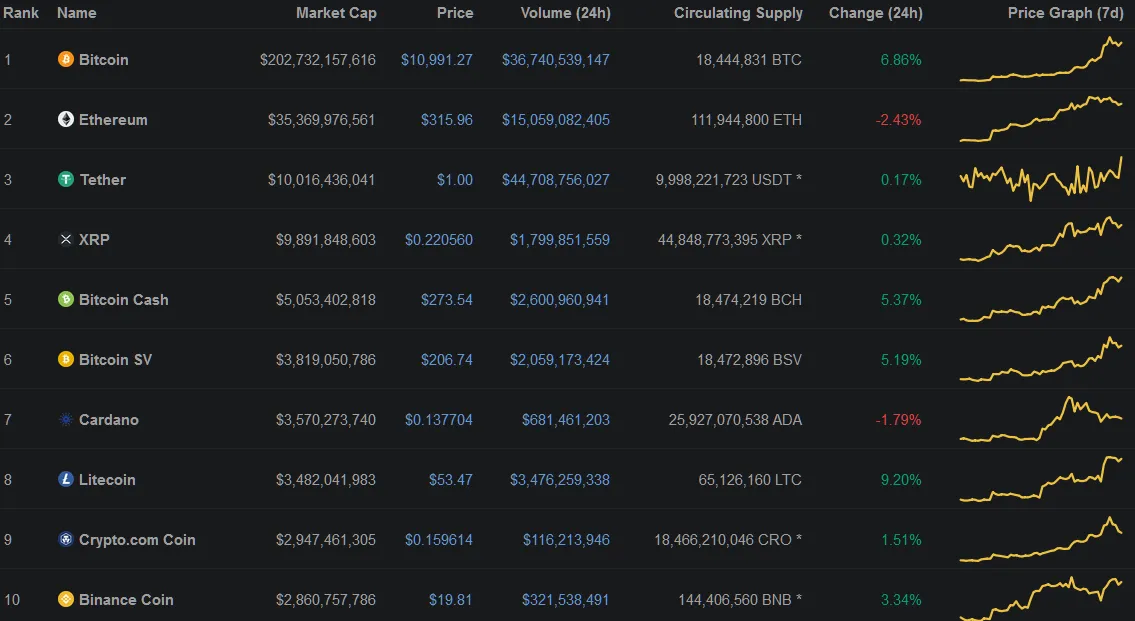Click Bitcoin volume $36,740,539,147
Image resolution: width=1135 pixels, height=621 pixels.
pyautogui.click(x=556, y=60)
